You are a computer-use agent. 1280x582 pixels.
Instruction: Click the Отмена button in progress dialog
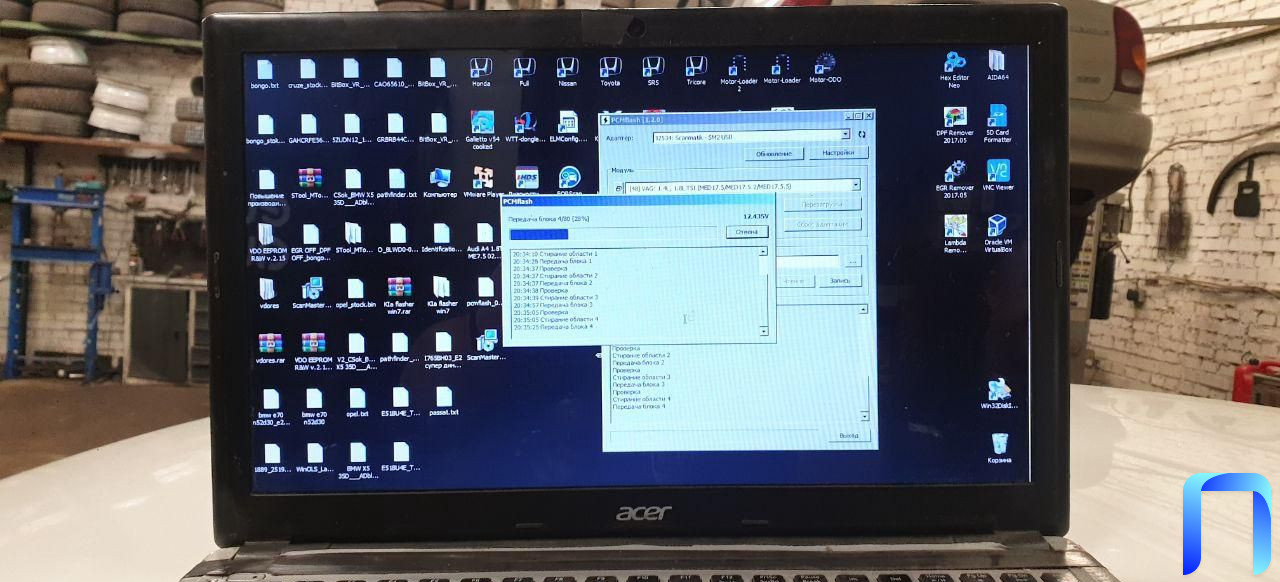747,232
